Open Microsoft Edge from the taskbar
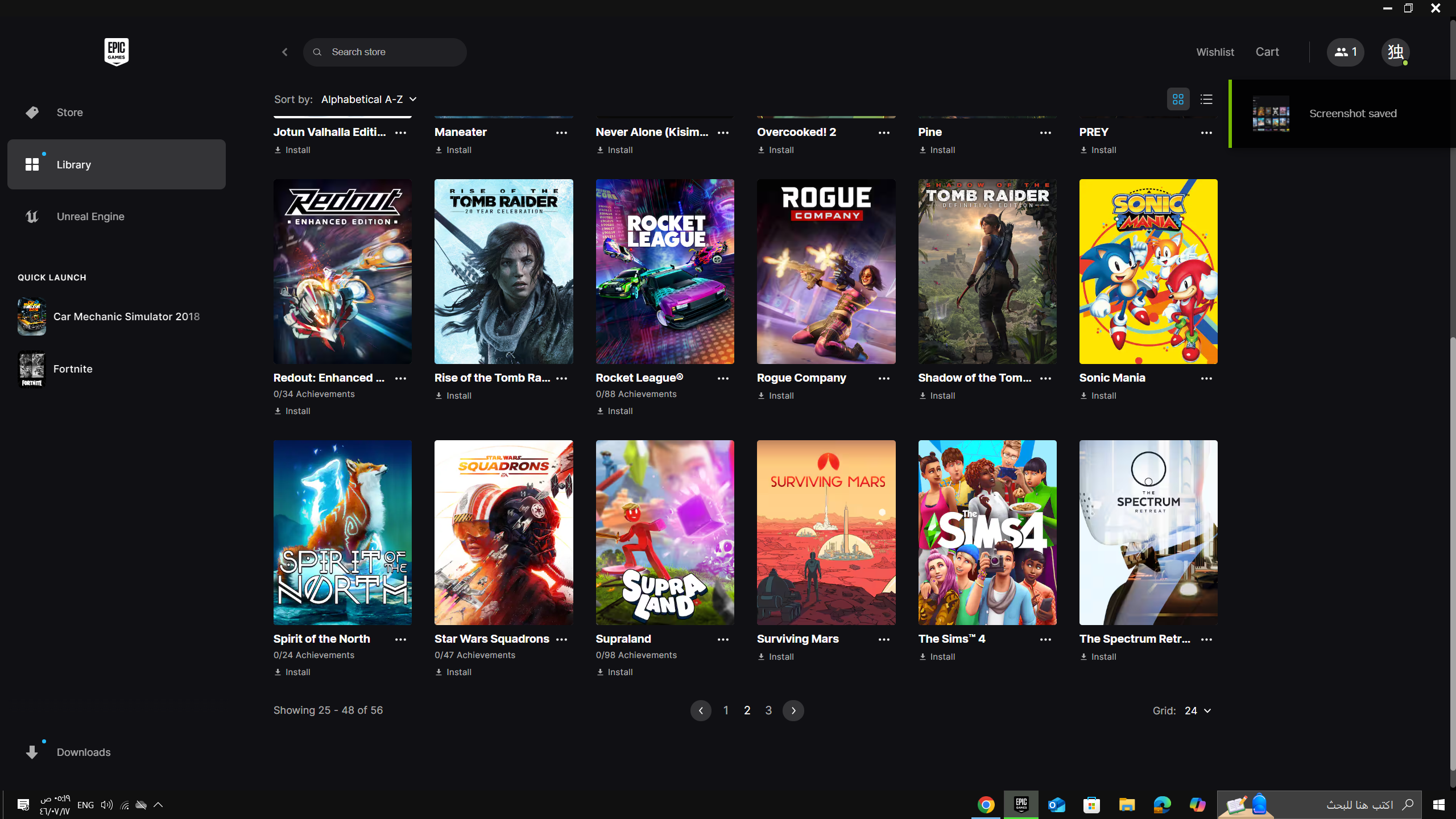This screenshot has height=819, width=1456. point(1163,805)
